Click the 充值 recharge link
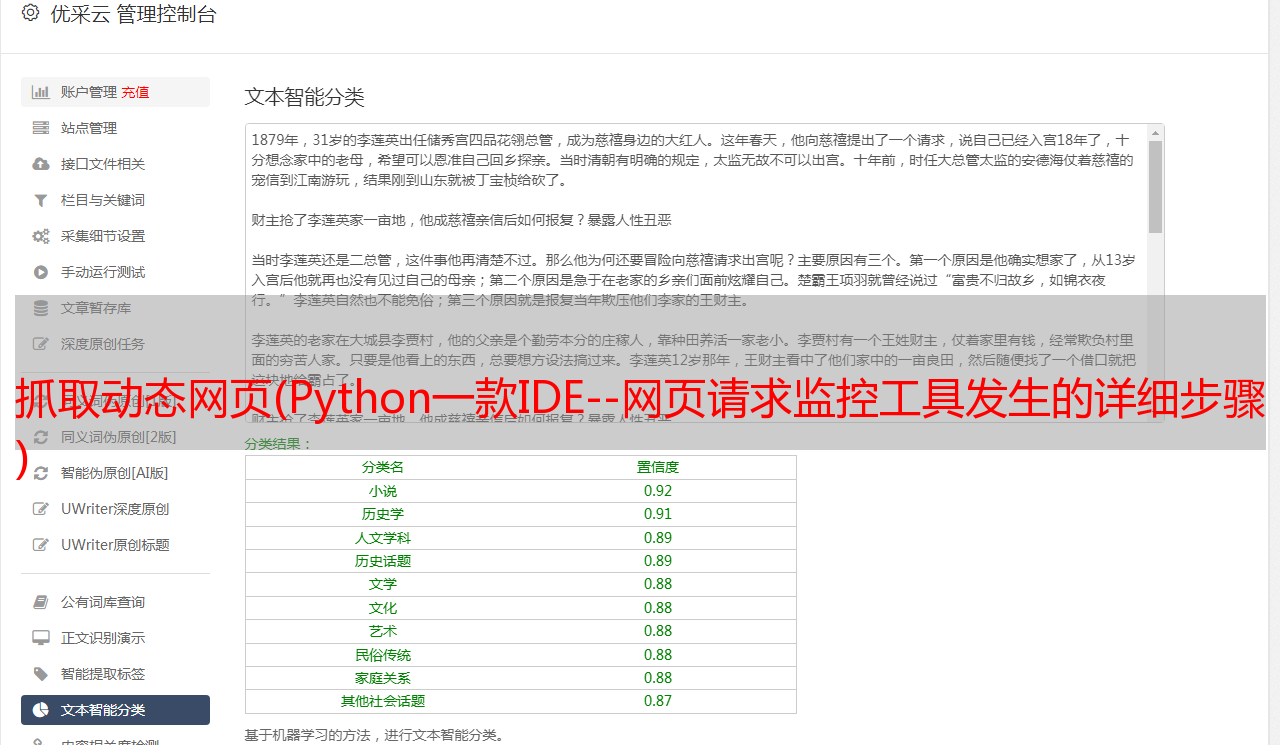The width and height of the screenshot is (1280, 745). tap(135, 92)
